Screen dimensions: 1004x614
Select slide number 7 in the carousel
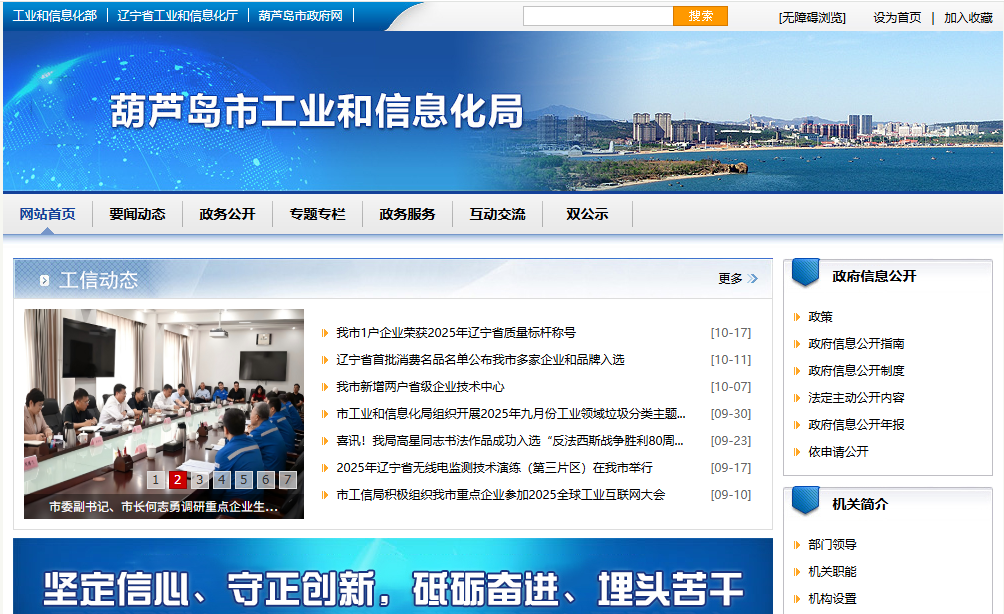pos(288,480)
